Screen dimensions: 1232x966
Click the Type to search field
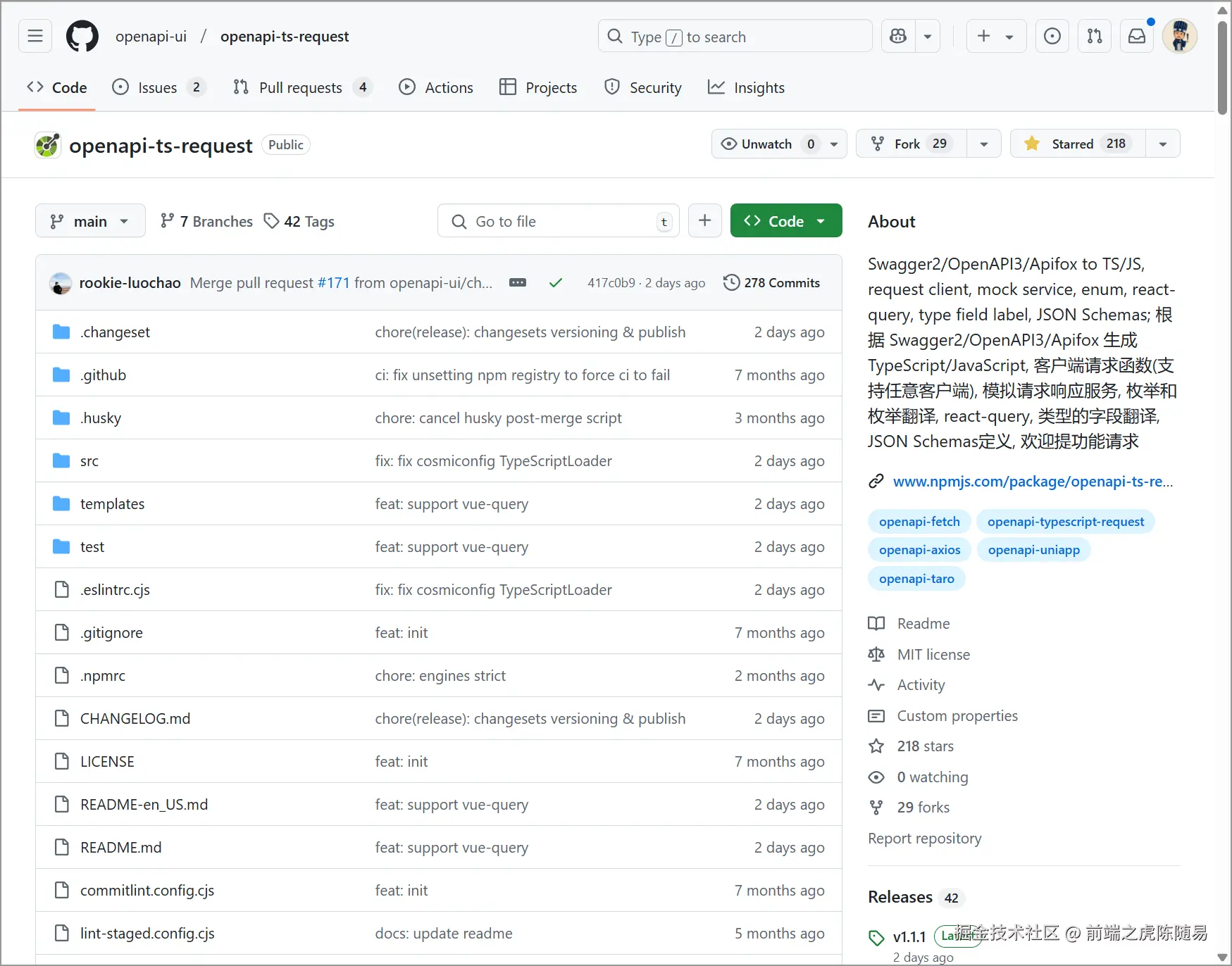[x=735, y=36]
